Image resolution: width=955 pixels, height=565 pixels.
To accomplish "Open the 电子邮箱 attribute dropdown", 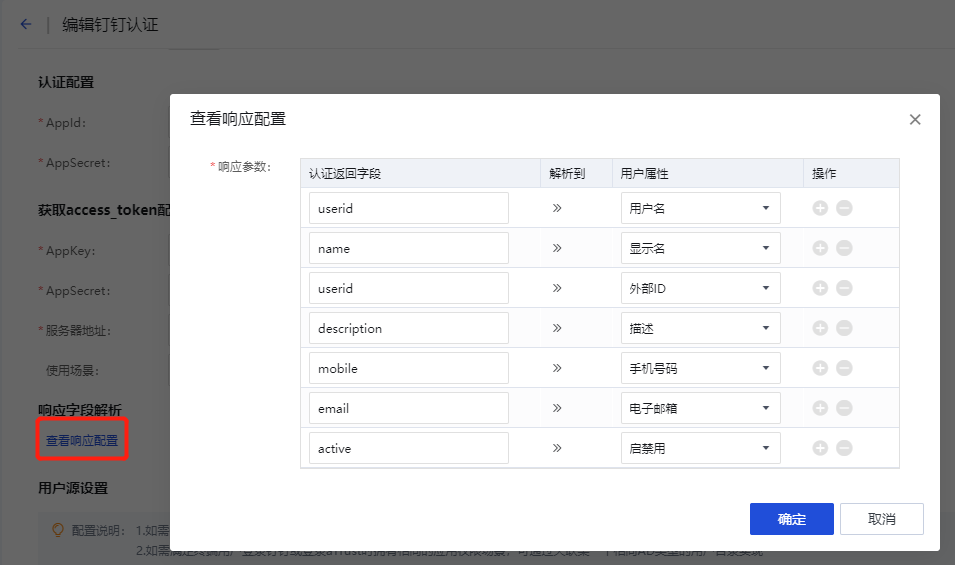I will (700, 408).
